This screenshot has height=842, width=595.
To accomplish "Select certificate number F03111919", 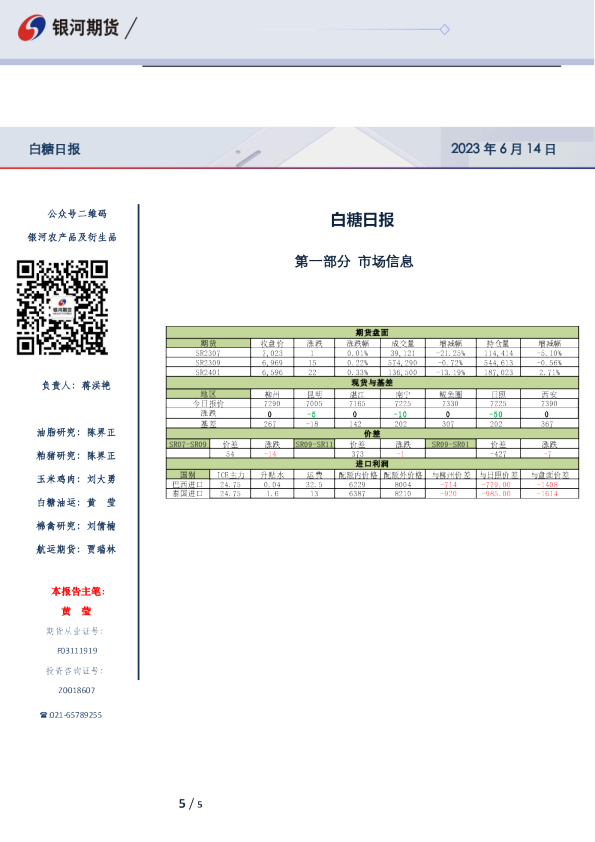I will click(x=77, y=651).
